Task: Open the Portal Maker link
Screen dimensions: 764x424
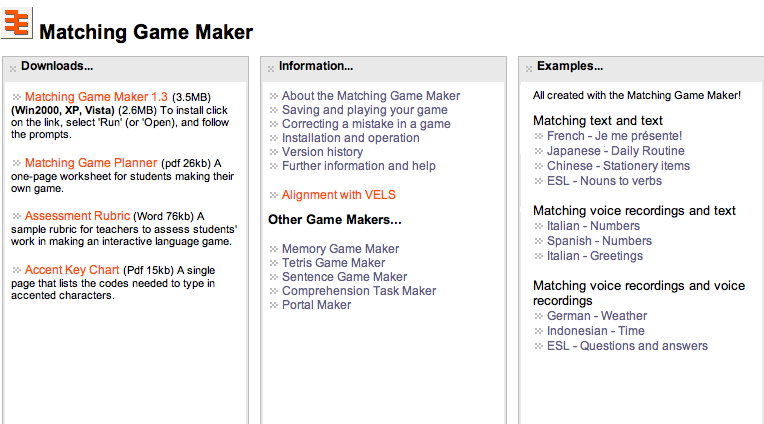Action: click(316, 305)
